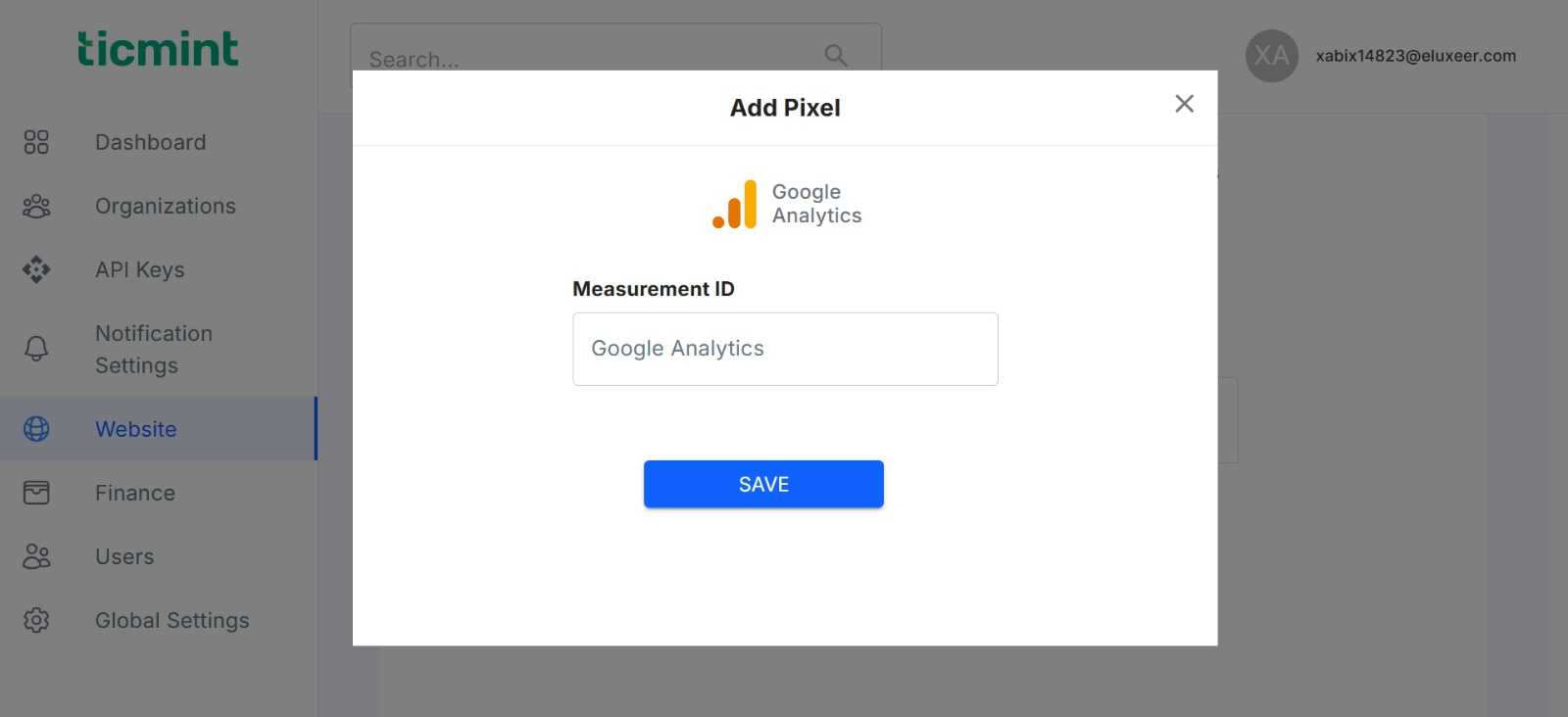Open the Organizations menu item
Viewport: 1568px width, 717px height.
(159, 206)
